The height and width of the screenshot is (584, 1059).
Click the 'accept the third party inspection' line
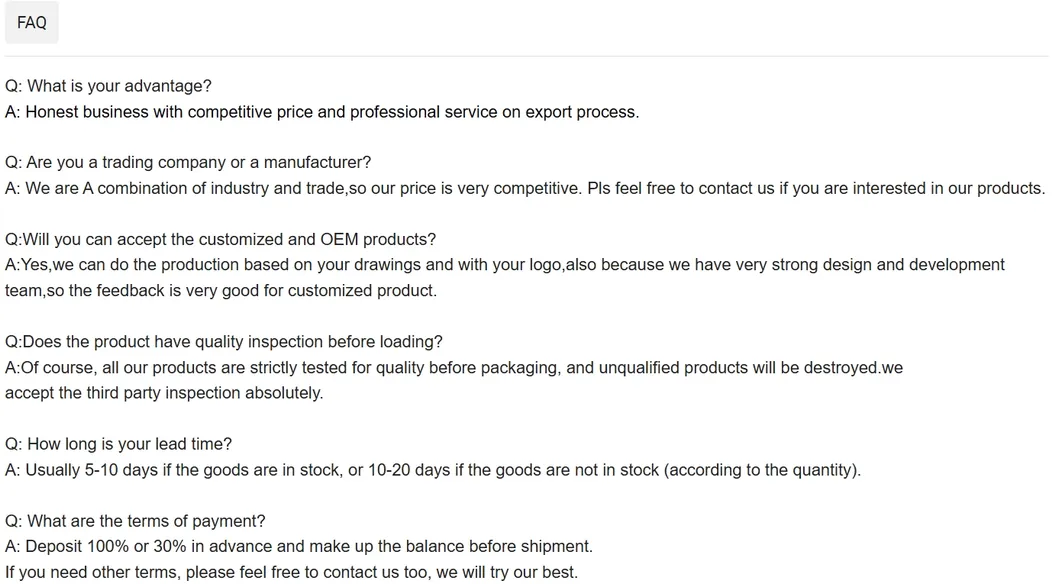164,393
